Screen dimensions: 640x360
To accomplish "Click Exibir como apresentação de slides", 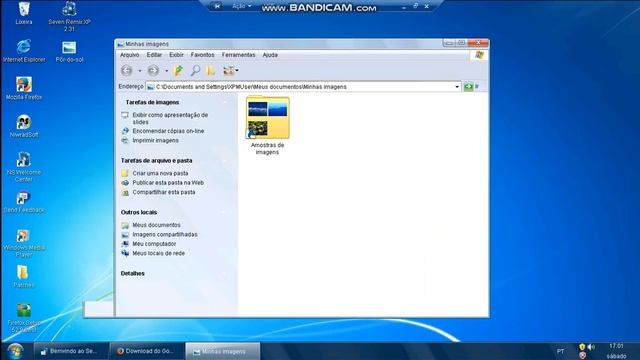I will pyautogui.click(x=170, y=118).
